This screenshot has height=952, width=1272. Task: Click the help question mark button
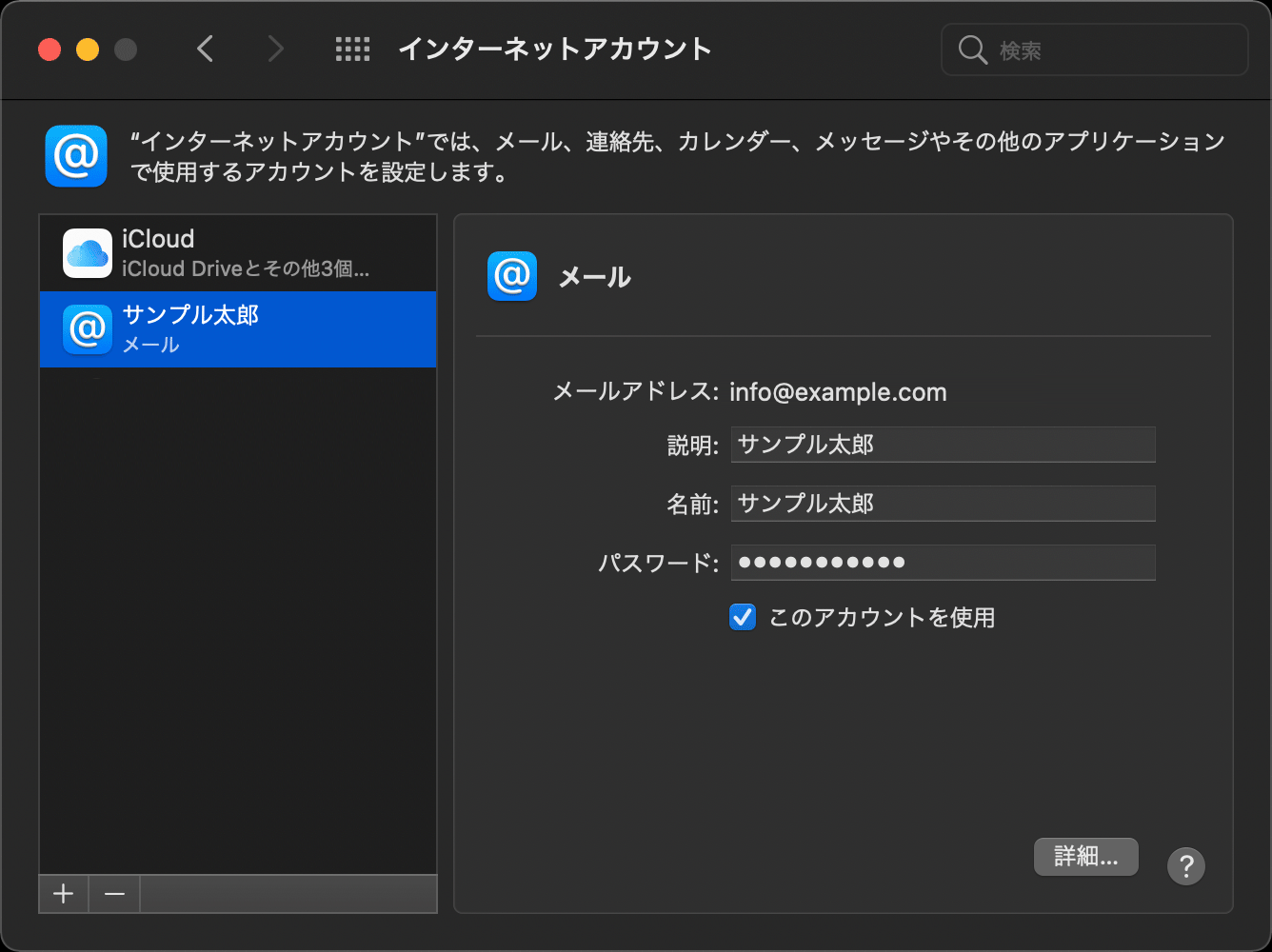[1185, 866]
